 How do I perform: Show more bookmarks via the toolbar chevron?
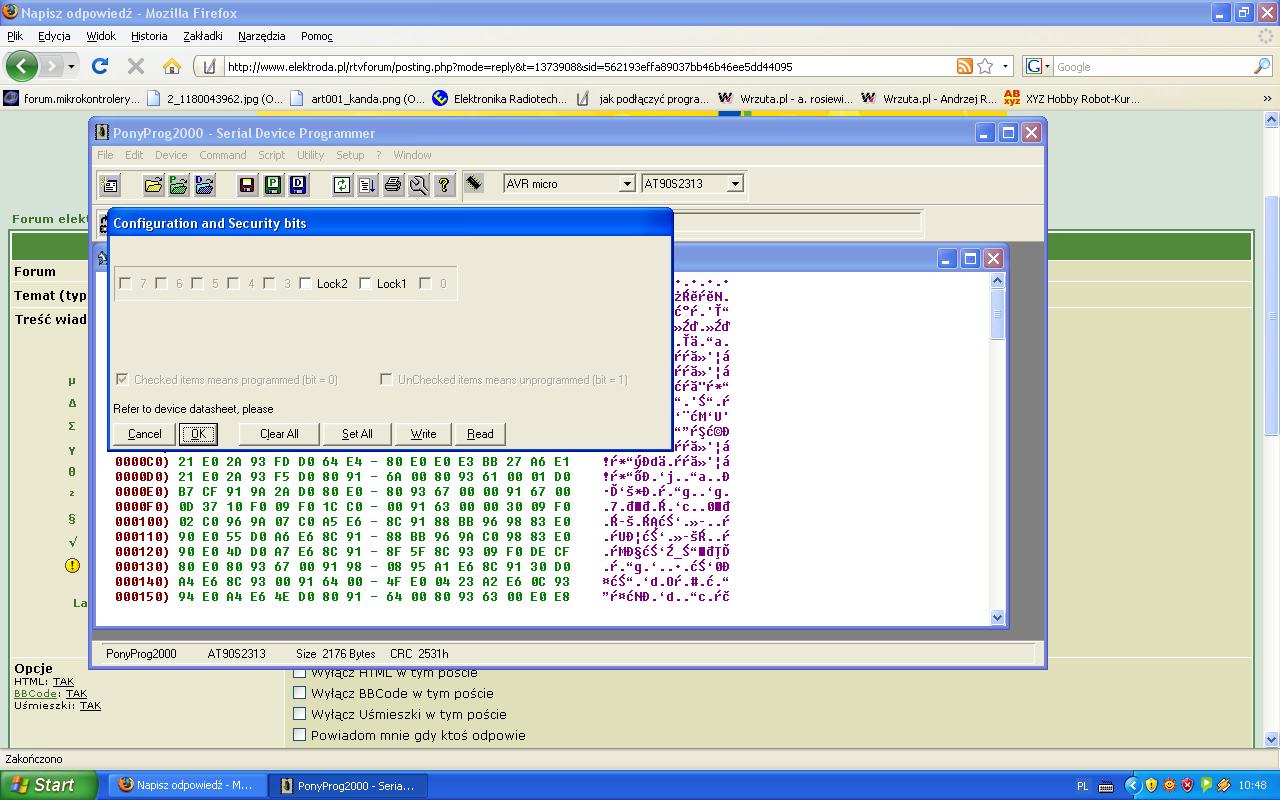(1268, 98)
